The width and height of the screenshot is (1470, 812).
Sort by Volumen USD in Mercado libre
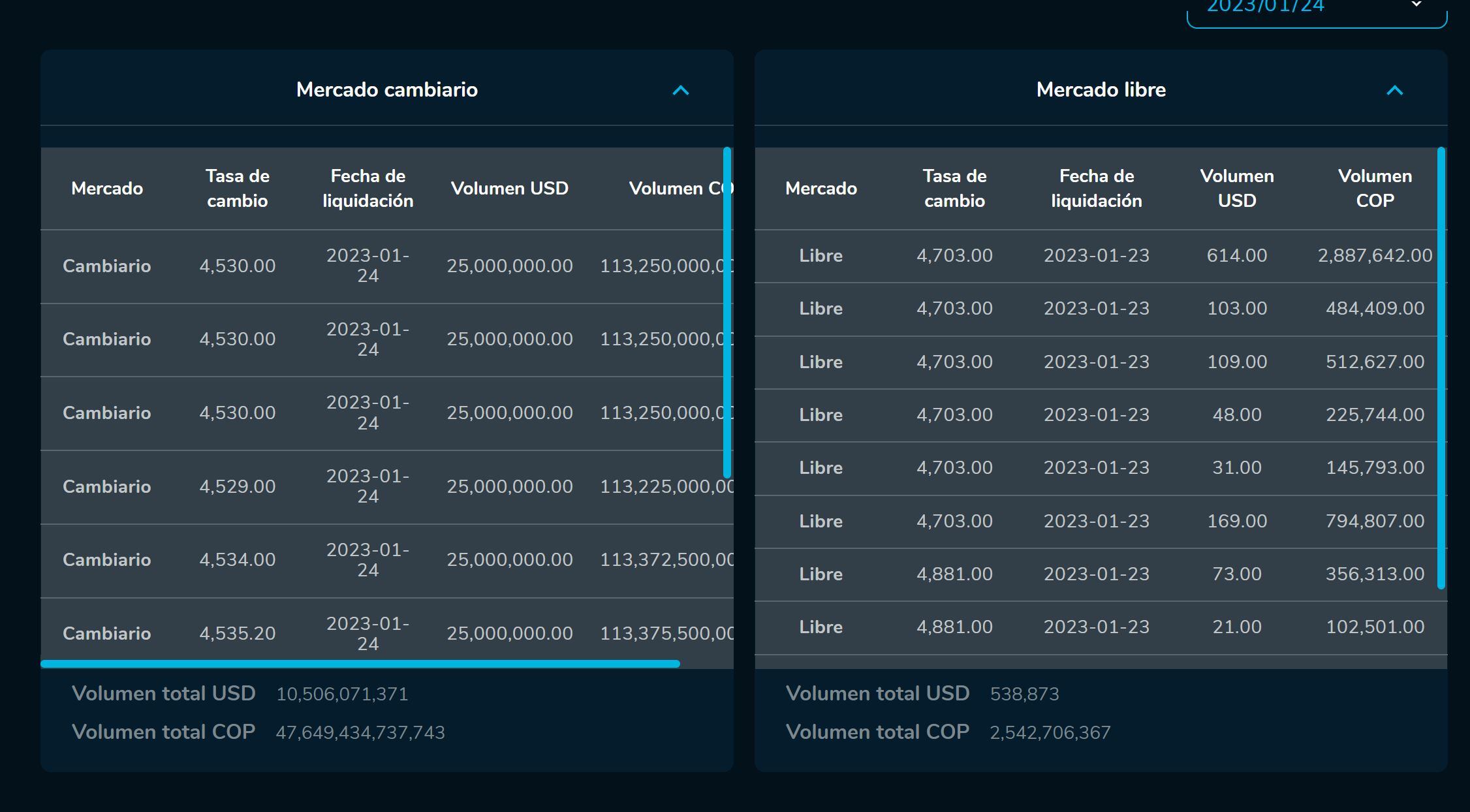tap(1236, 188)
